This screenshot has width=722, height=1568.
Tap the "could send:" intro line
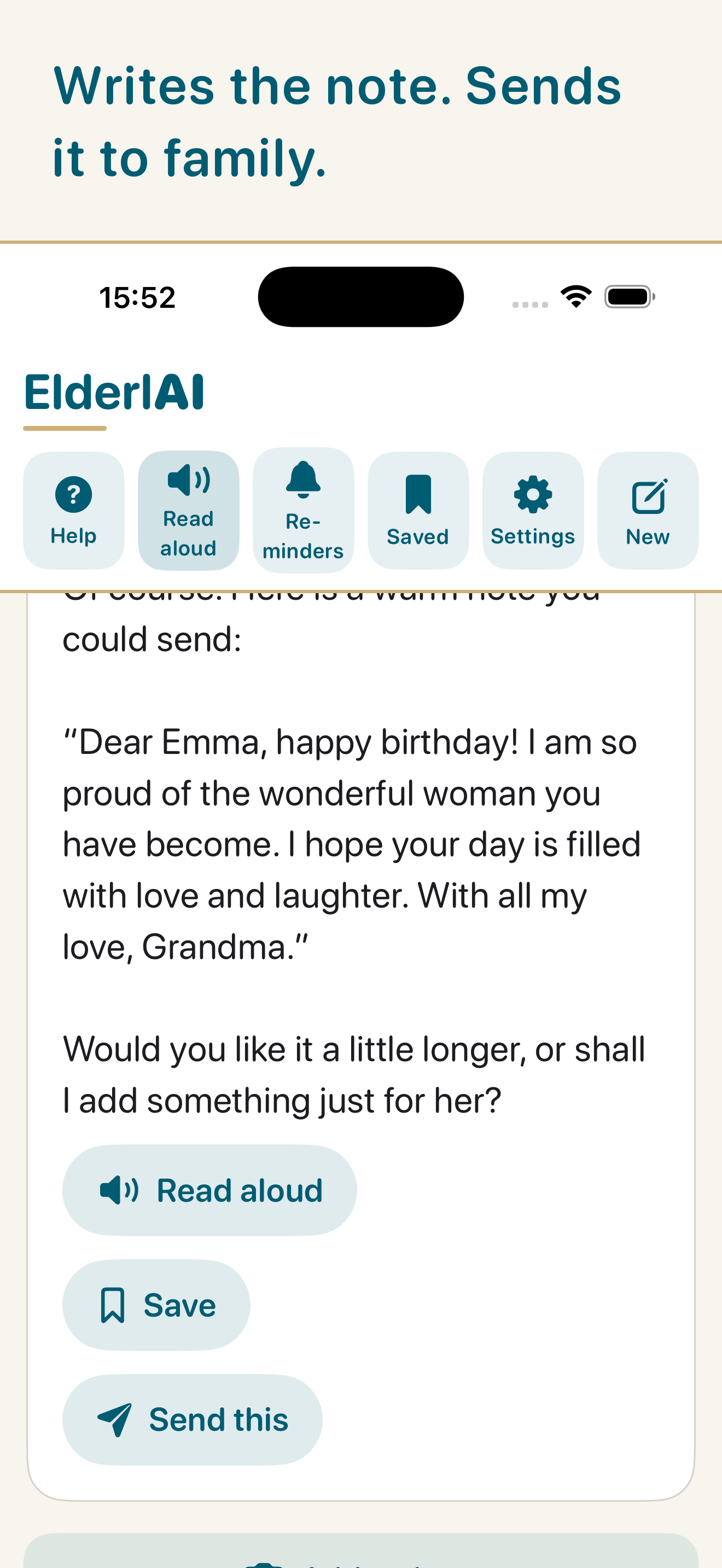pyautogui.click(x=152, y=639)
